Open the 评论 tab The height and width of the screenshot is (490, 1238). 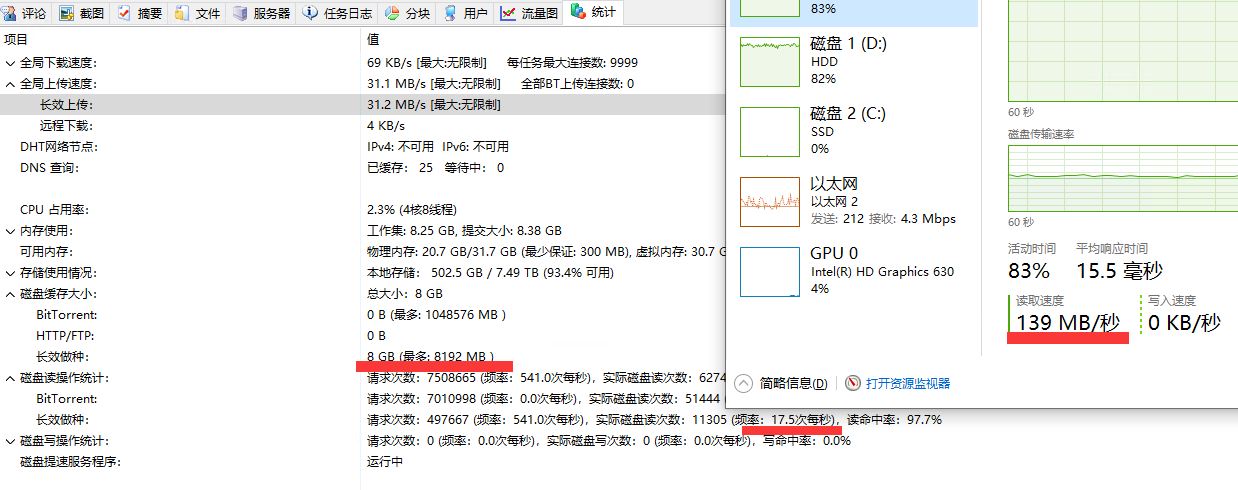(26, 13)
